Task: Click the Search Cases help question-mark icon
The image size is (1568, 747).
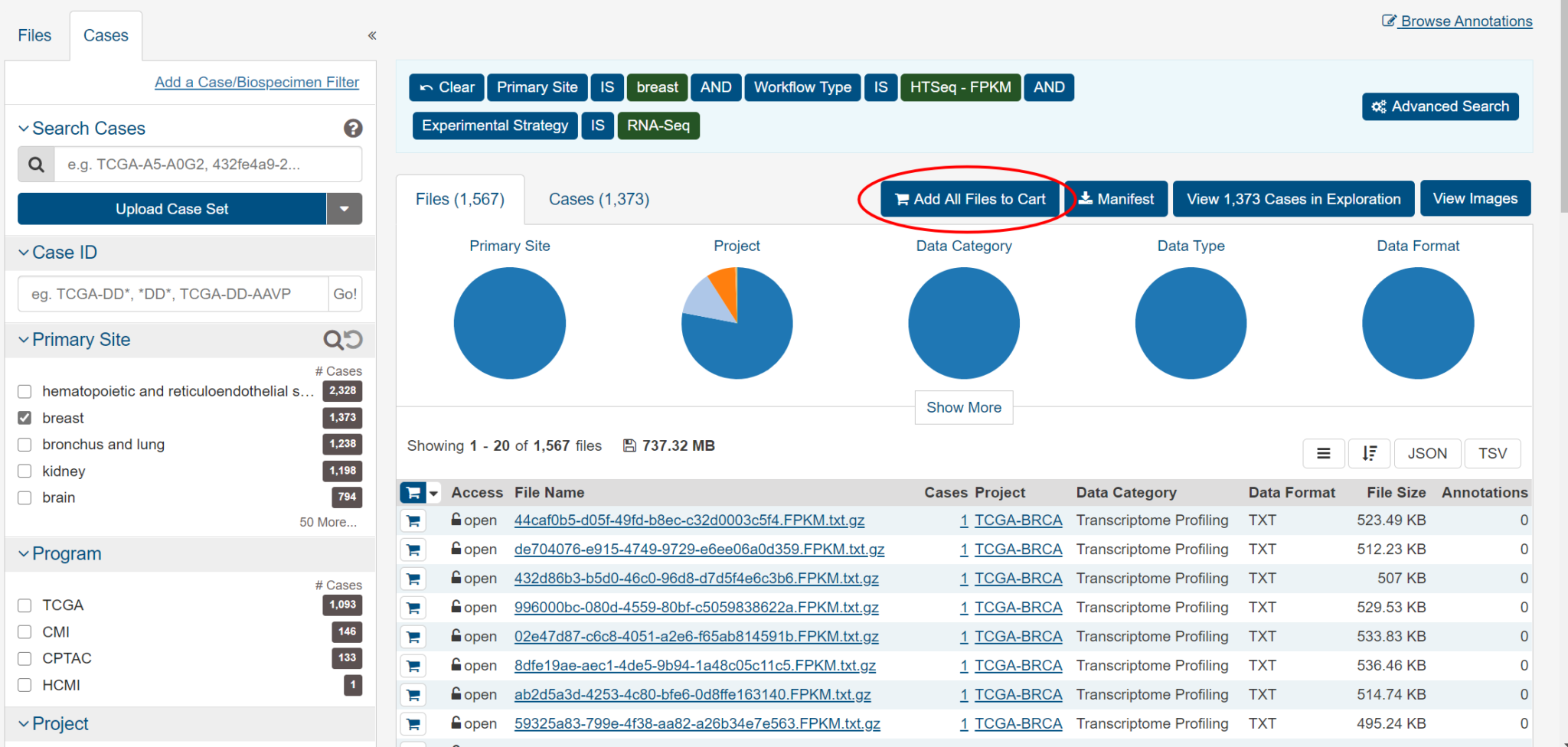Action: 353,129
